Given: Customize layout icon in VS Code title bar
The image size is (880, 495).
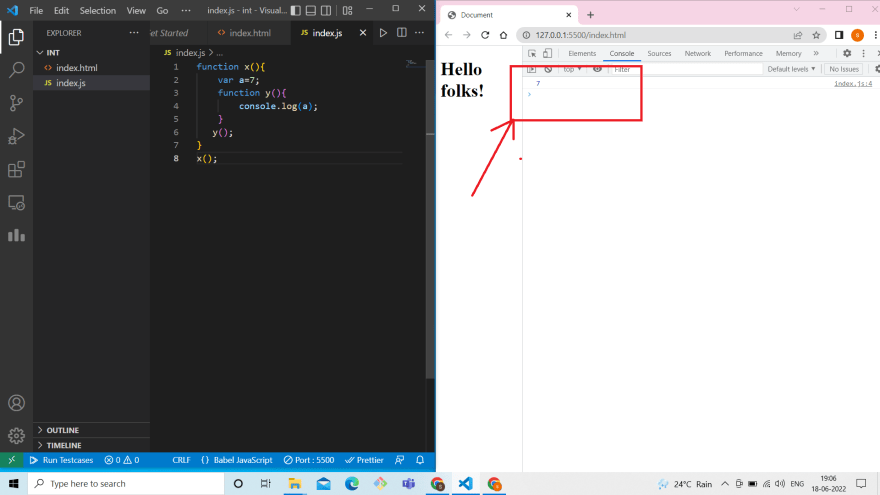Looking at the screenshot, I should (347, 11).
